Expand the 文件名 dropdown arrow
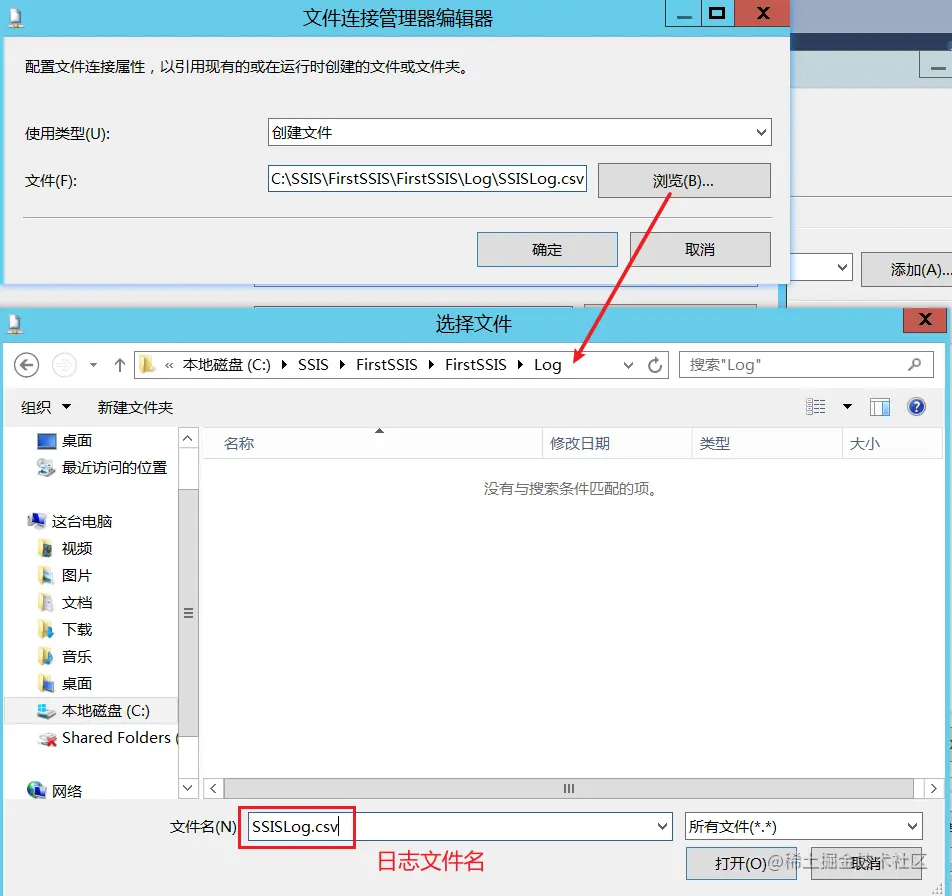 (662, 826)
